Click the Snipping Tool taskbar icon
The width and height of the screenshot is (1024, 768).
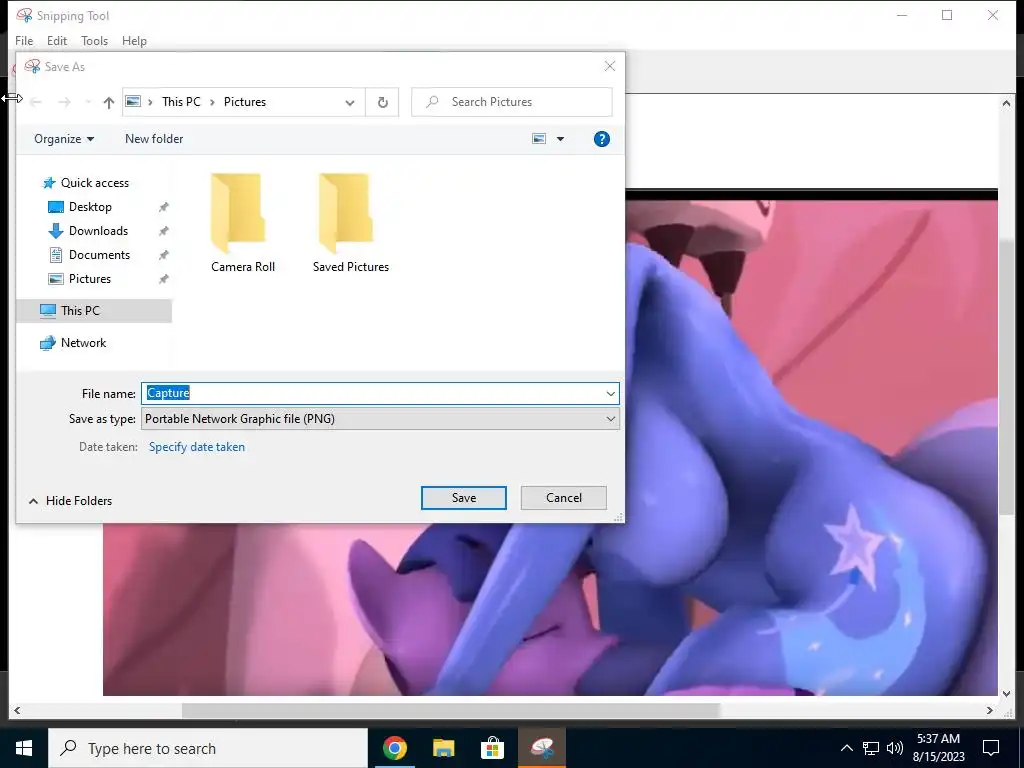(x=542, y=748)
